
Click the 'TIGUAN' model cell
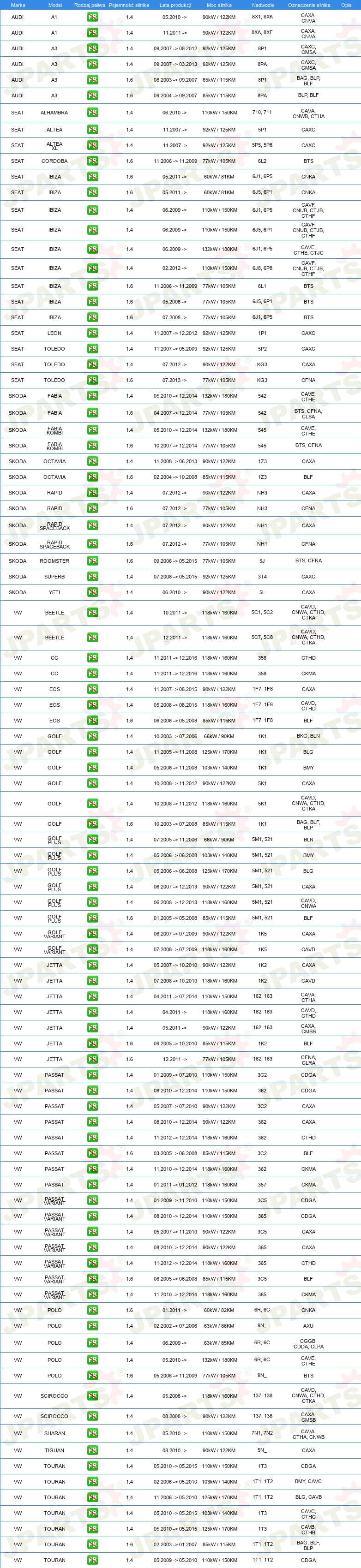point(54,1450)
